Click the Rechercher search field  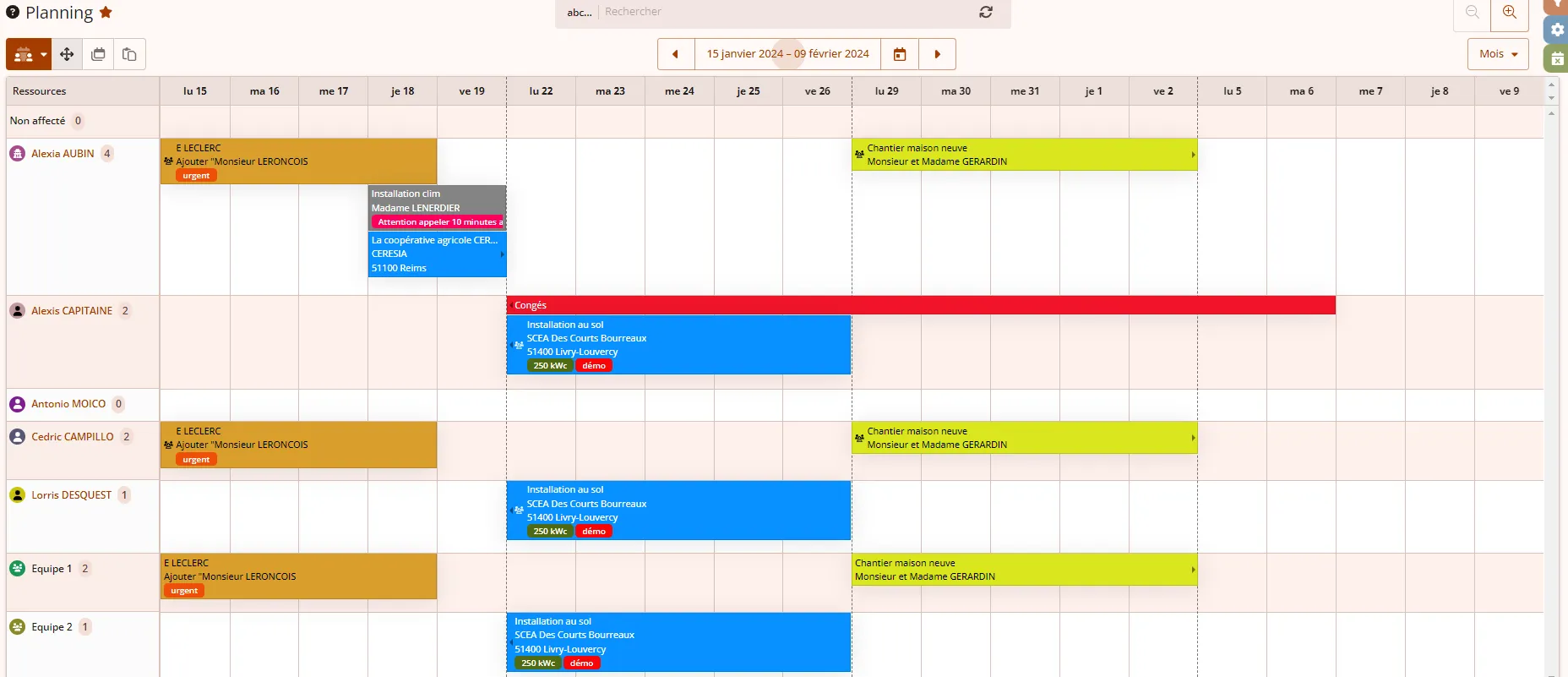click(786, 12)
